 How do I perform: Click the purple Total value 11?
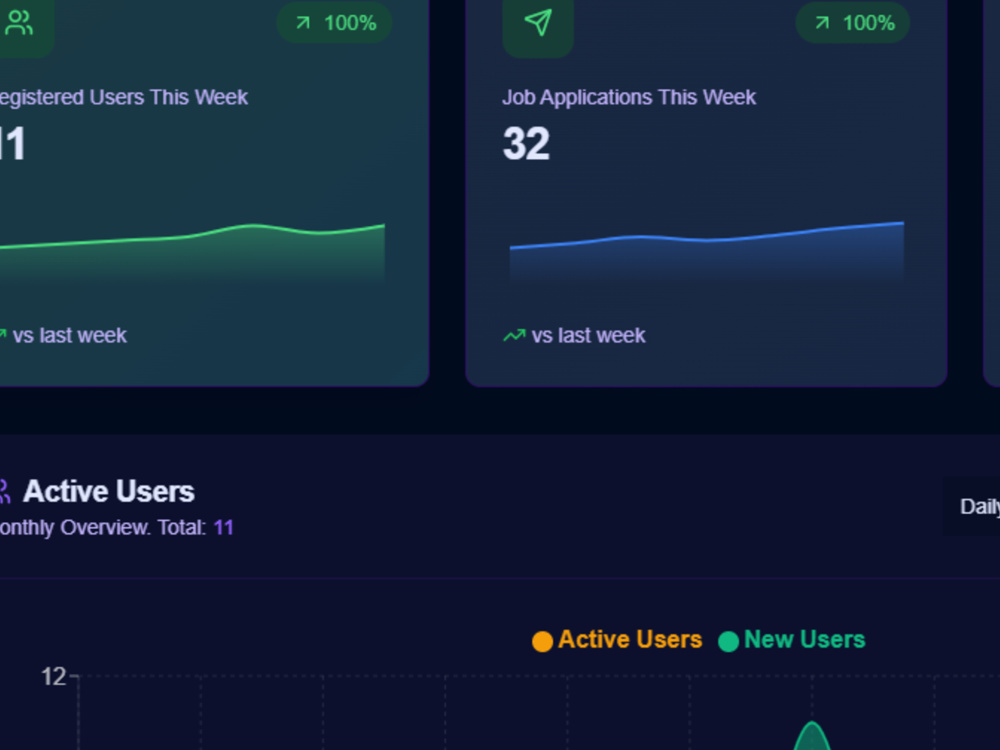[x=224, y=527]
